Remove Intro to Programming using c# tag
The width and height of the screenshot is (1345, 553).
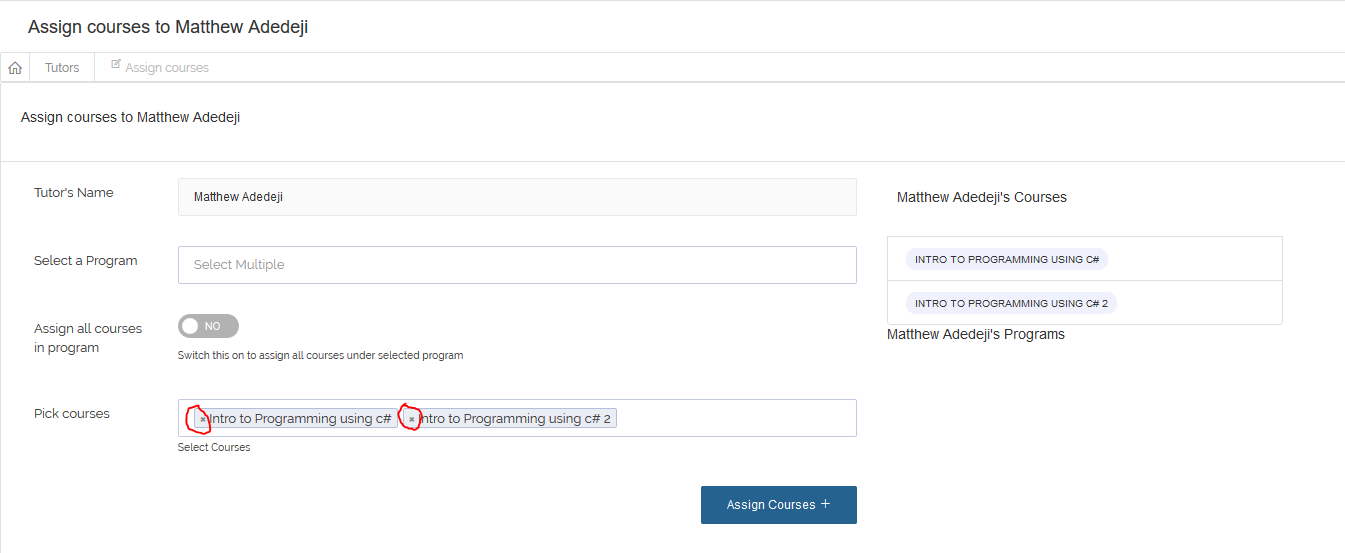[203, 419]
